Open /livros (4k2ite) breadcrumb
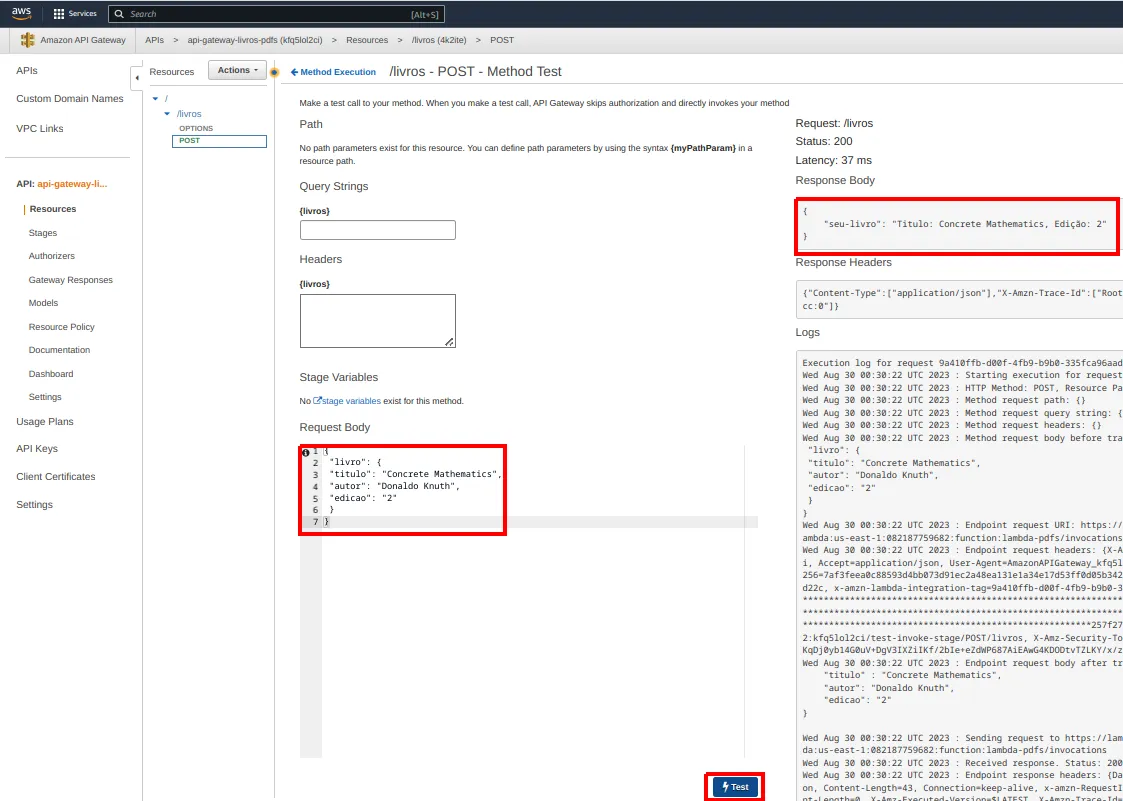Screen dimensions: 1123x801 [439, 40]
